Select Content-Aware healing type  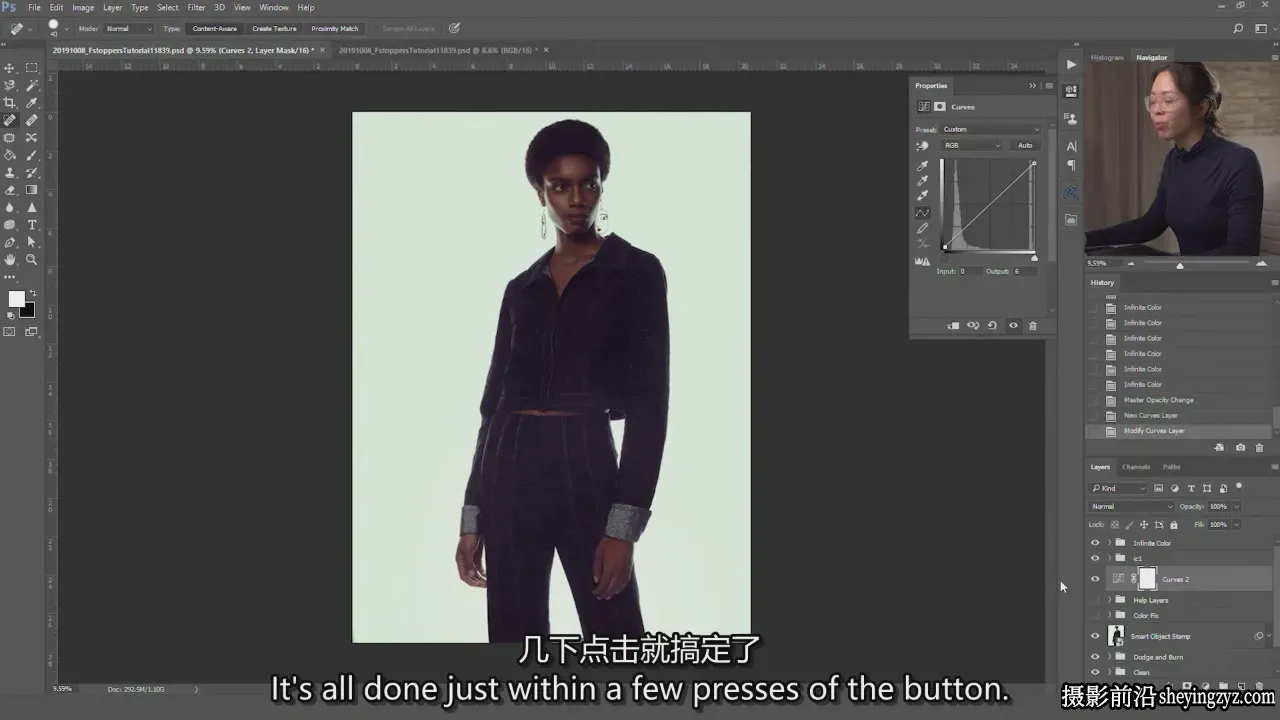[x=215, y=29]
